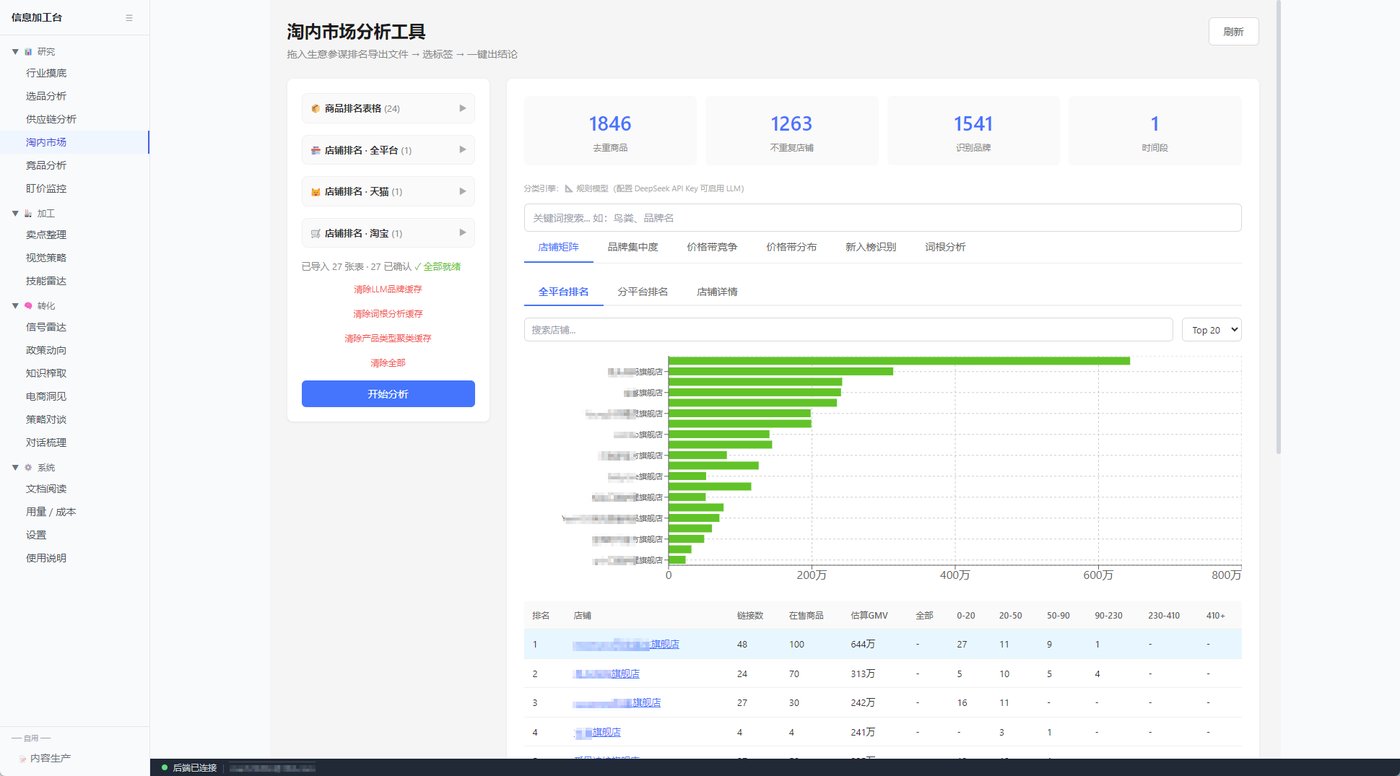This screenshot has height=776, width=1400.
Task: Click the 加工 section icon
Action: coord(28,213)
